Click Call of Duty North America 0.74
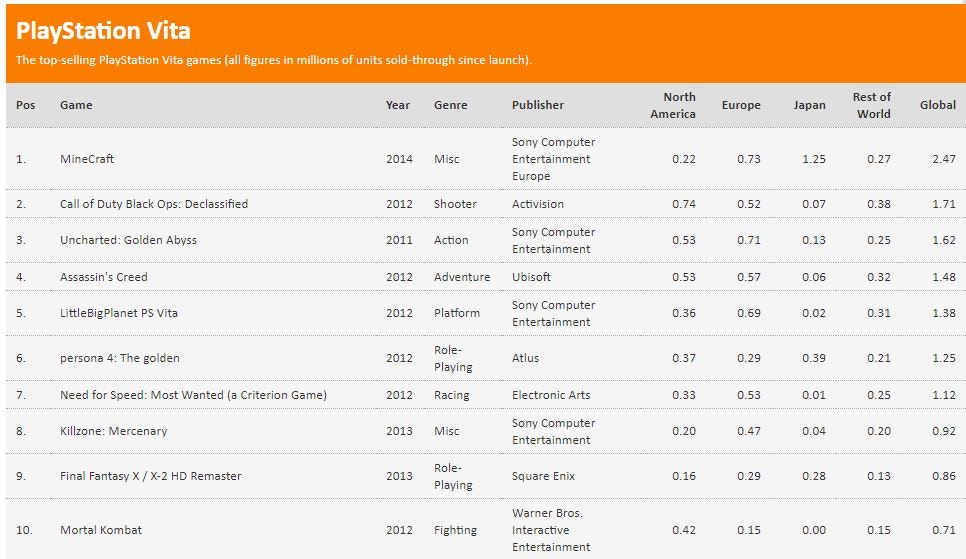Viewport: 966px width, 559px height. click(684, 204)
